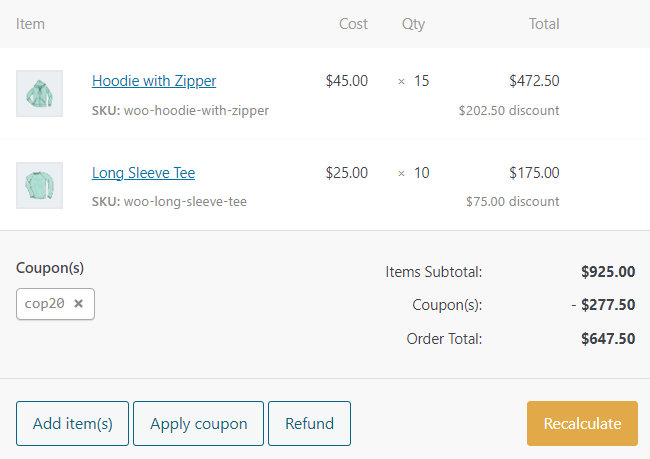This screenshot has width=650, height=459.
Task: Click the Hoodie with Zipper product thumbnail
Action: pos(39,94)
